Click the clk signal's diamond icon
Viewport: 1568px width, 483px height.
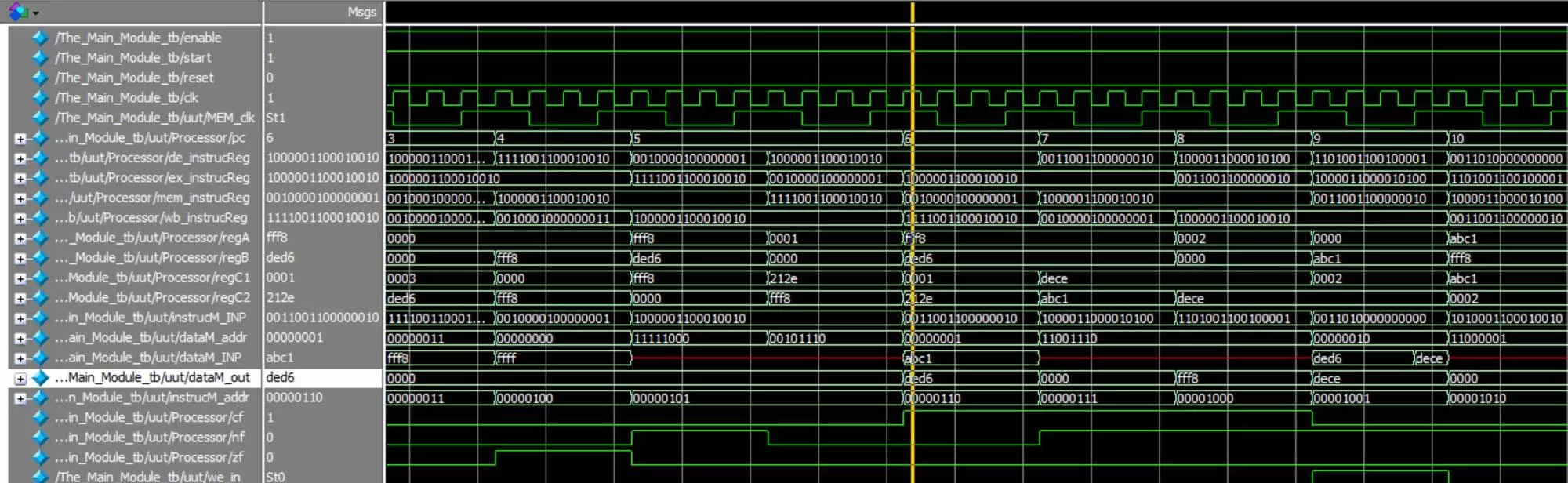click(40, 98)
